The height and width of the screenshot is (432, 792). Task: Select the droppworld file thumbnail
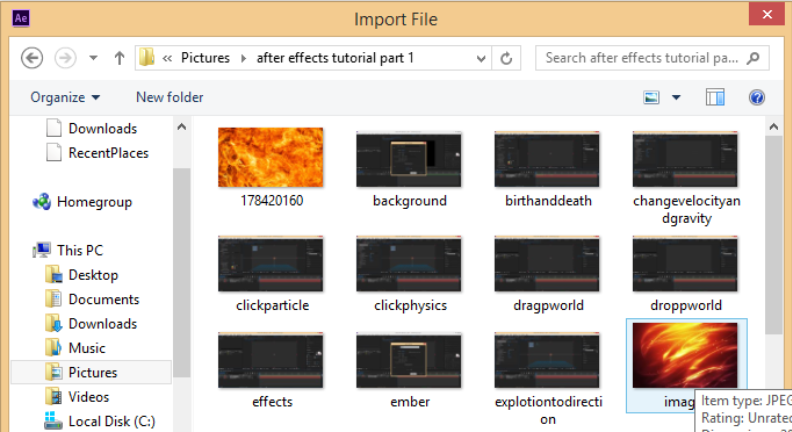click(x=685, y=263)
